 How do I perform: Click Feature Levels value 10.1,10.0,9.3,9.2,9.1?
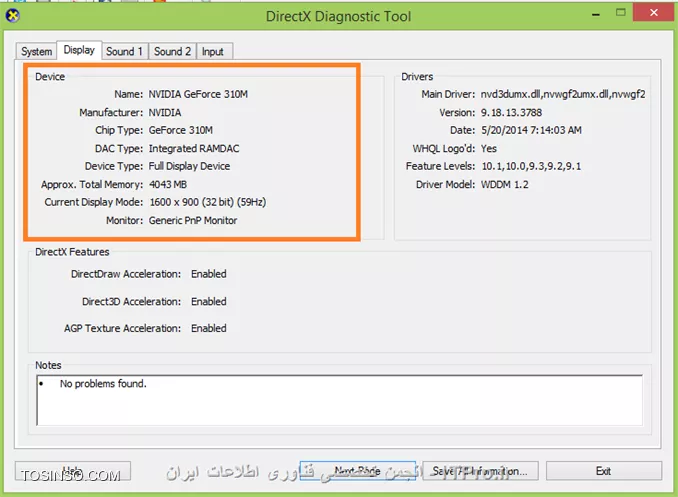(531, 166)
